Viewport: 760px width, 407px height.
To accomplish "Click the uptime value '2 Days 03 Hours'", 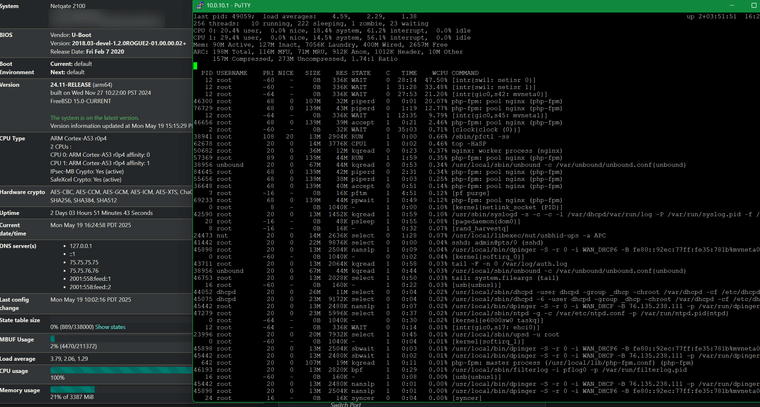I will [72, 213].
